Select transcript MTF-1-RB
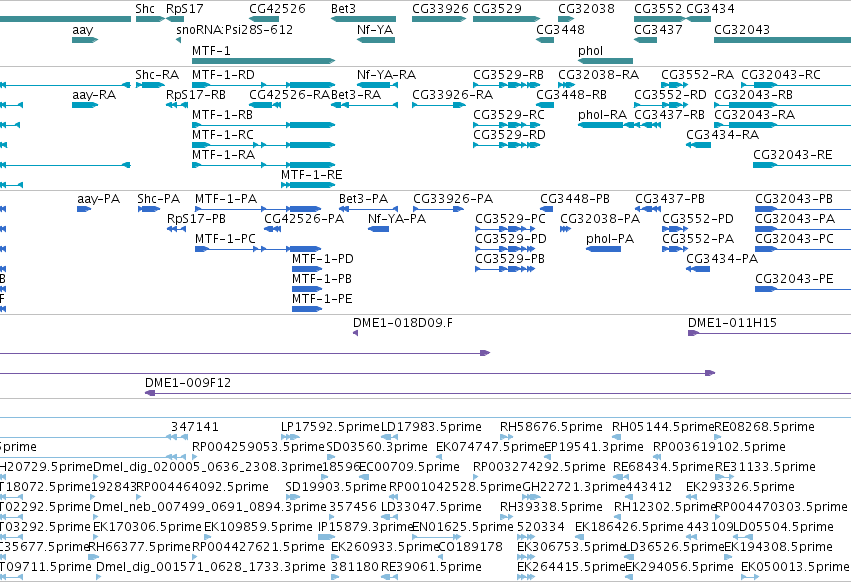Viewport: 851px width, 582px height. (x=263, y=125)
